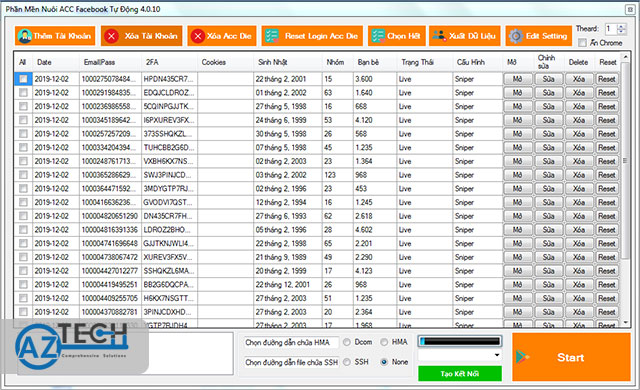Click the Cấu Hình column header
The image size is (640, 390).
pos(478,62)
